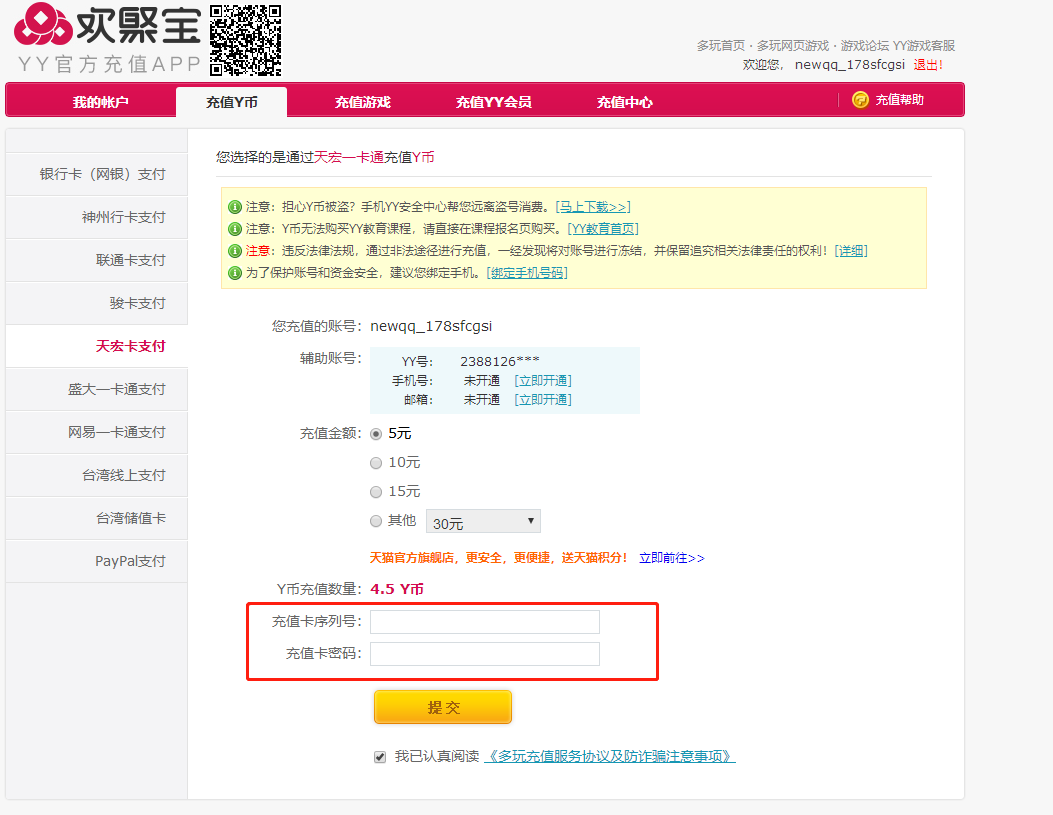Open 充值帮助 help link

pyautogui.click(x=899, y=100)
